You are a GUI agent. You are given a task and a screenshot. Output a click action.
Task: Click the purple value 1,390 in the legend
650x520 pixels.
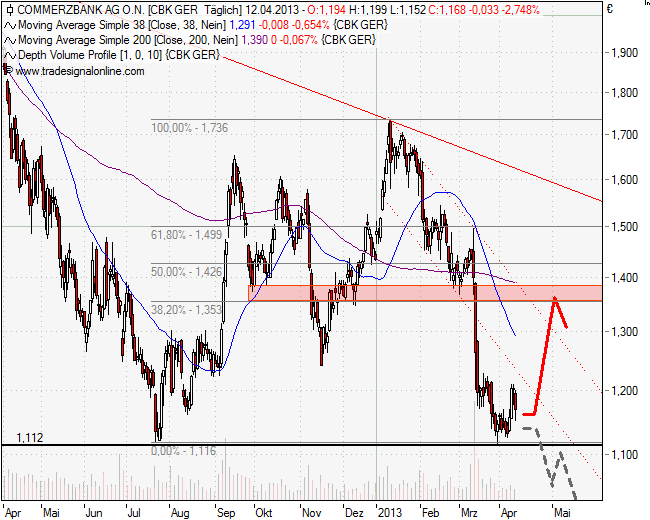255,40
